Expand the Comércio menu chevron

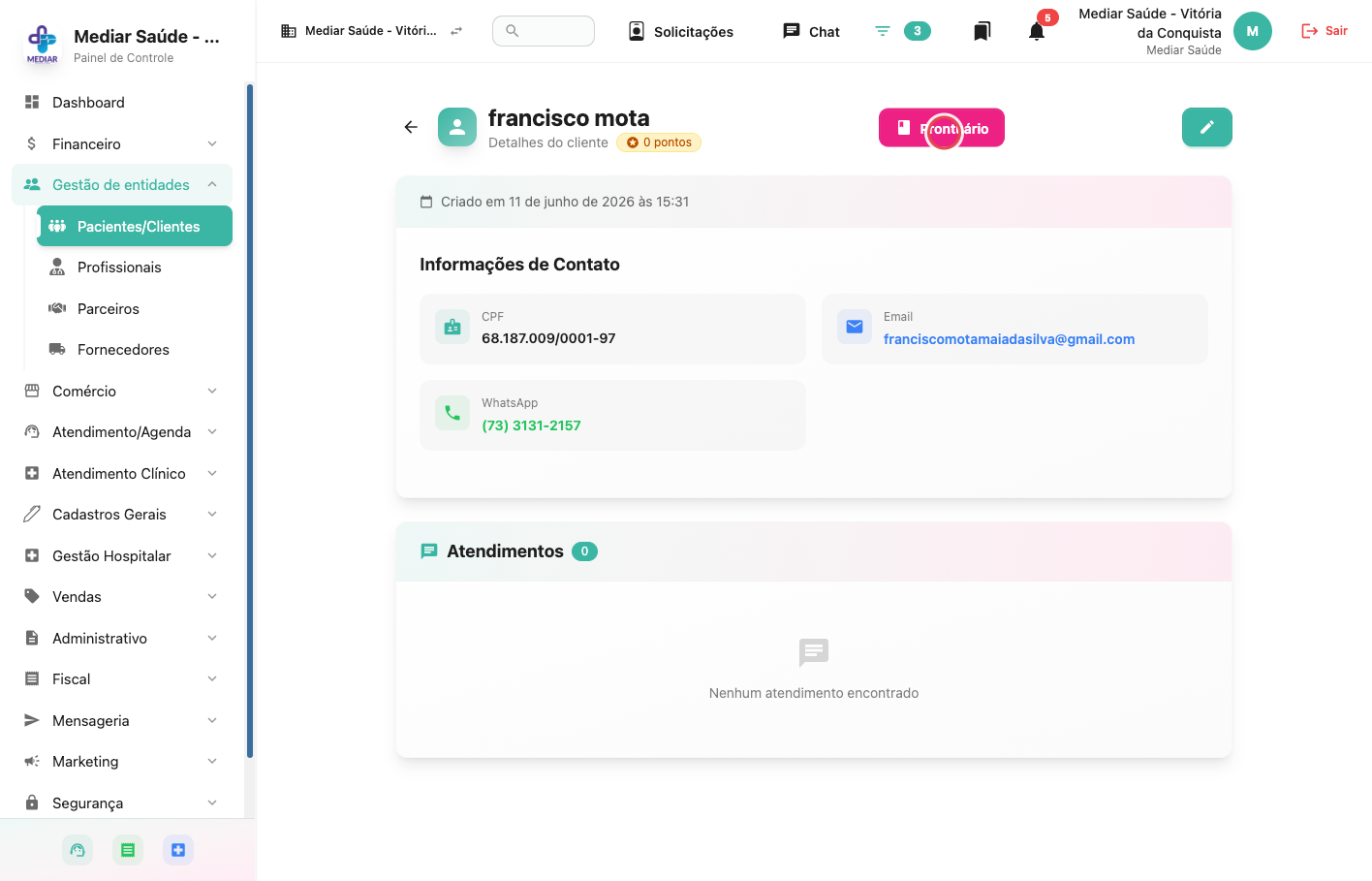pos(212,391)
